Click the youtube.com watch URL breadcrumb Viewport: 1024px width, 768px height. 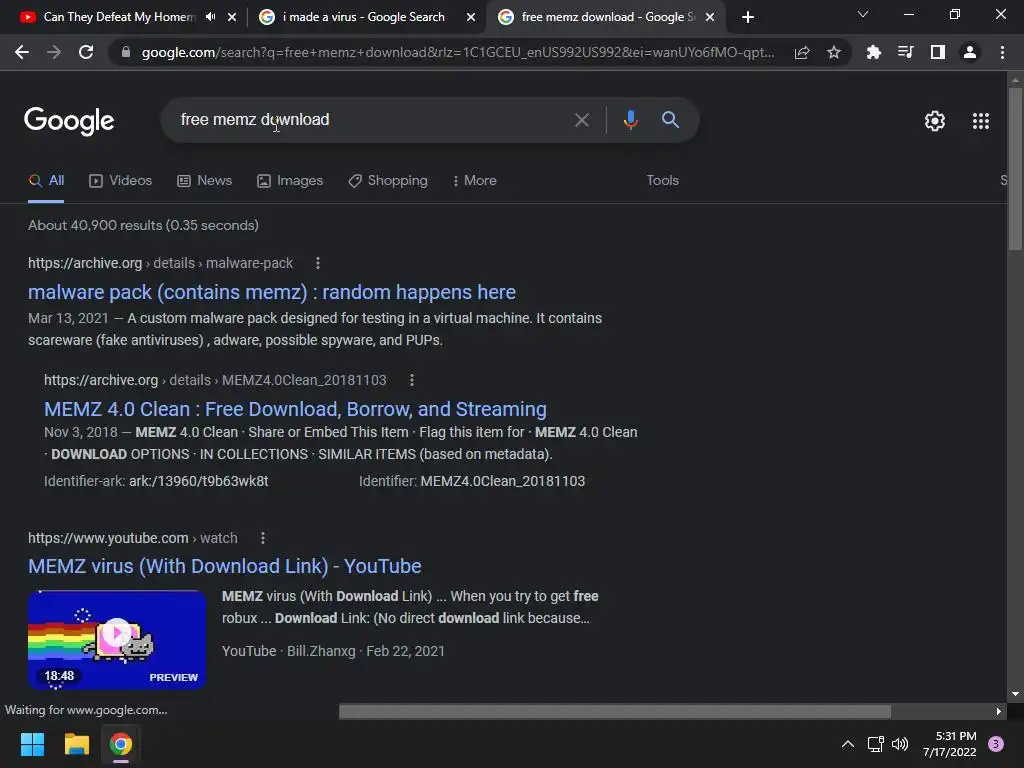tap(133, 538)
